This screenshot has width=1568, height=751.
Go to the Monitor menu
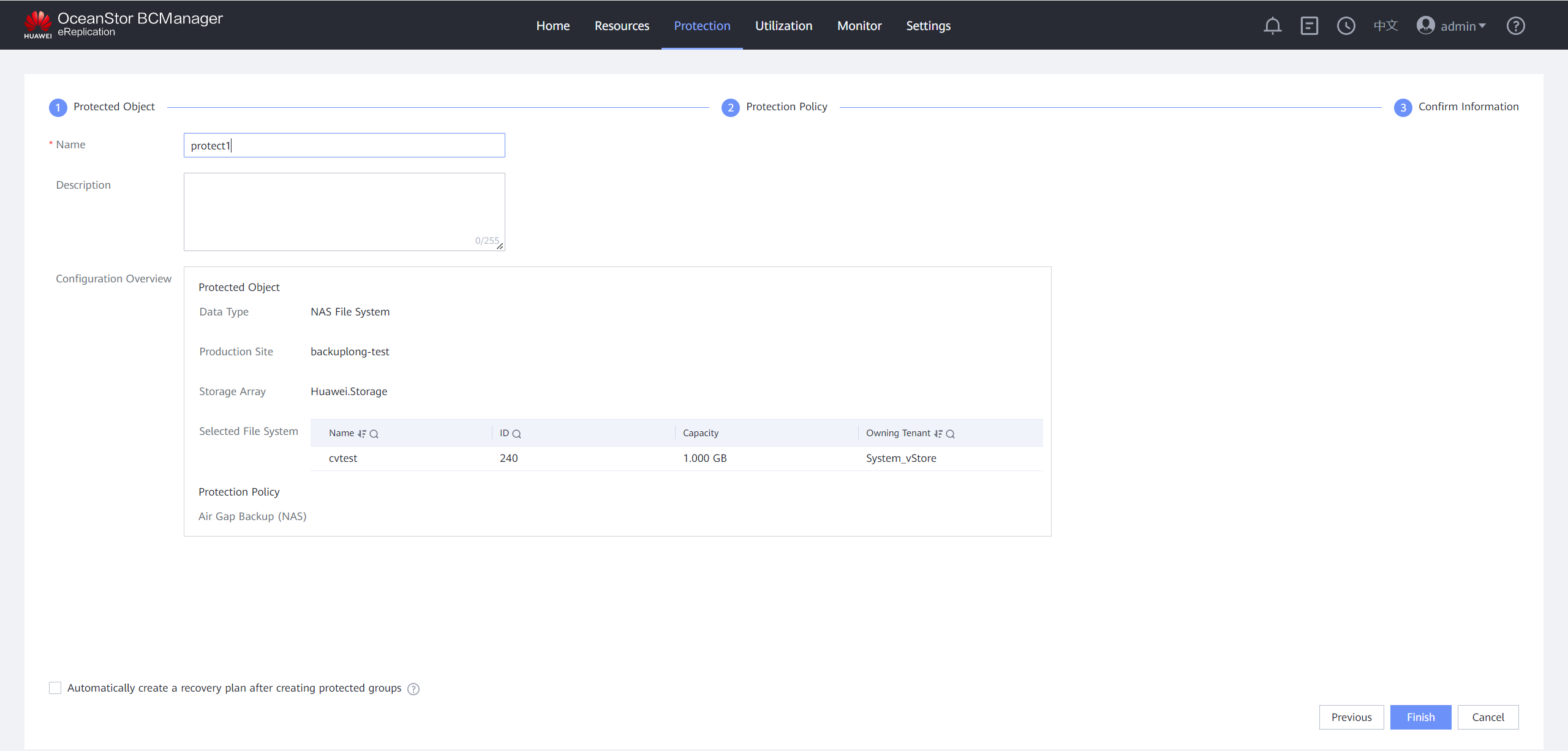point(859,26)
